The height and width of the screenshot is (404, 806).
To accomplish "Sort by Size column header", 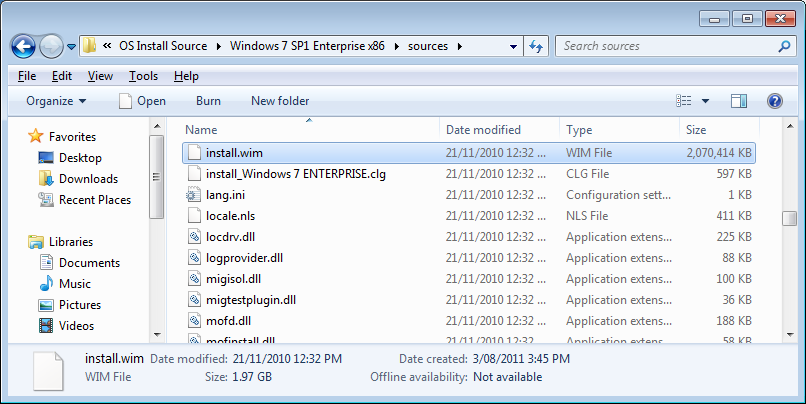I will [x=719, y=130].
